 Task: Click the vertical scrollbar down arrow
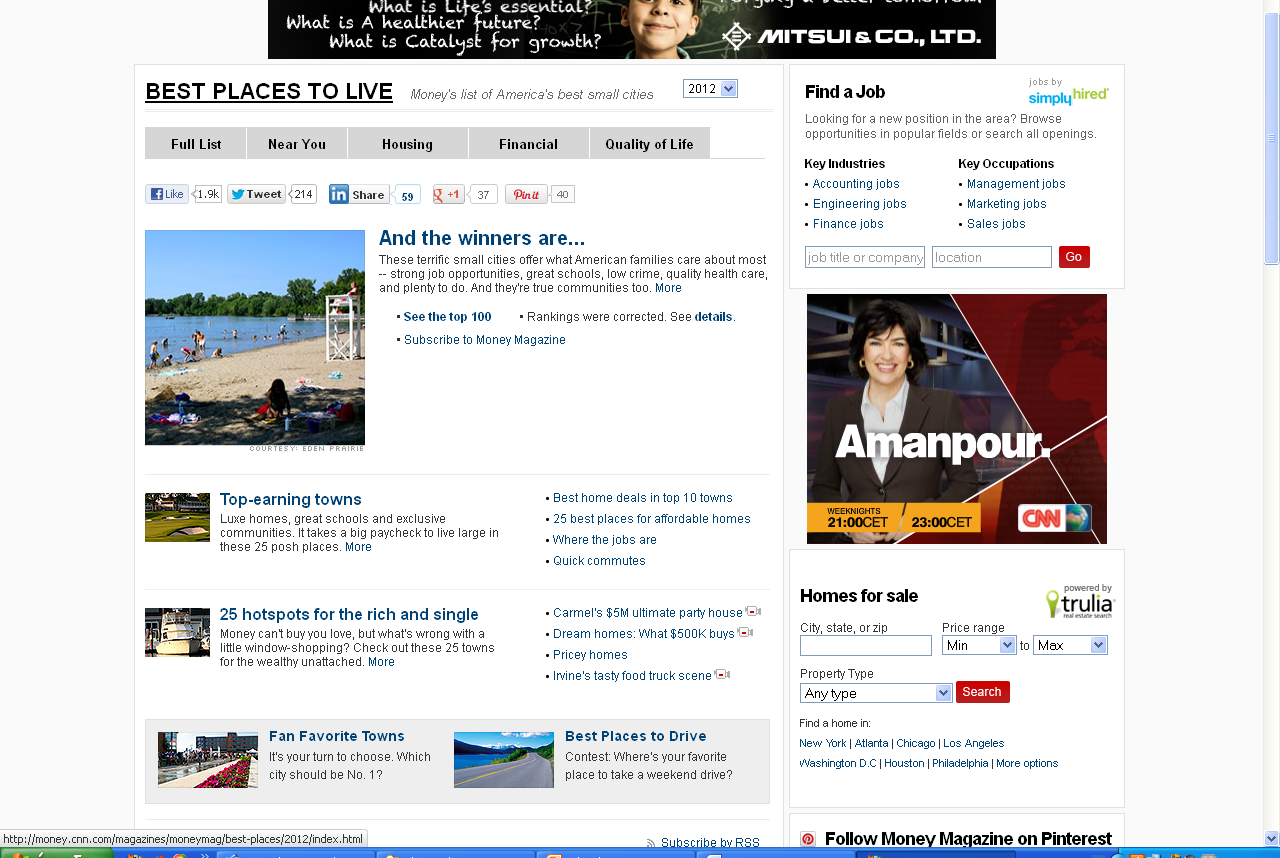click(1272, 838)
